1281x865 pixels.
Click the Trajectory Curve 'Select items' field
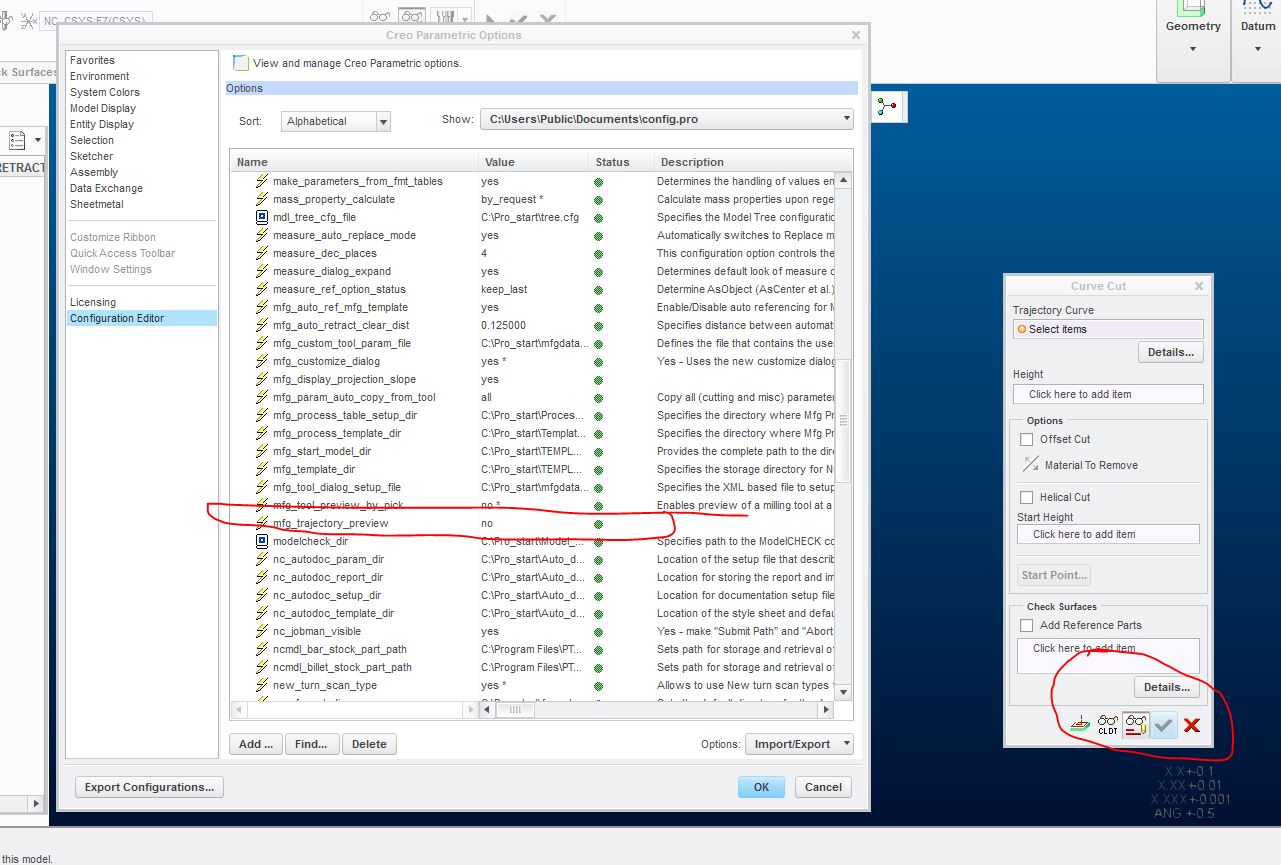pyautogui.click(x=1108, y=329)
